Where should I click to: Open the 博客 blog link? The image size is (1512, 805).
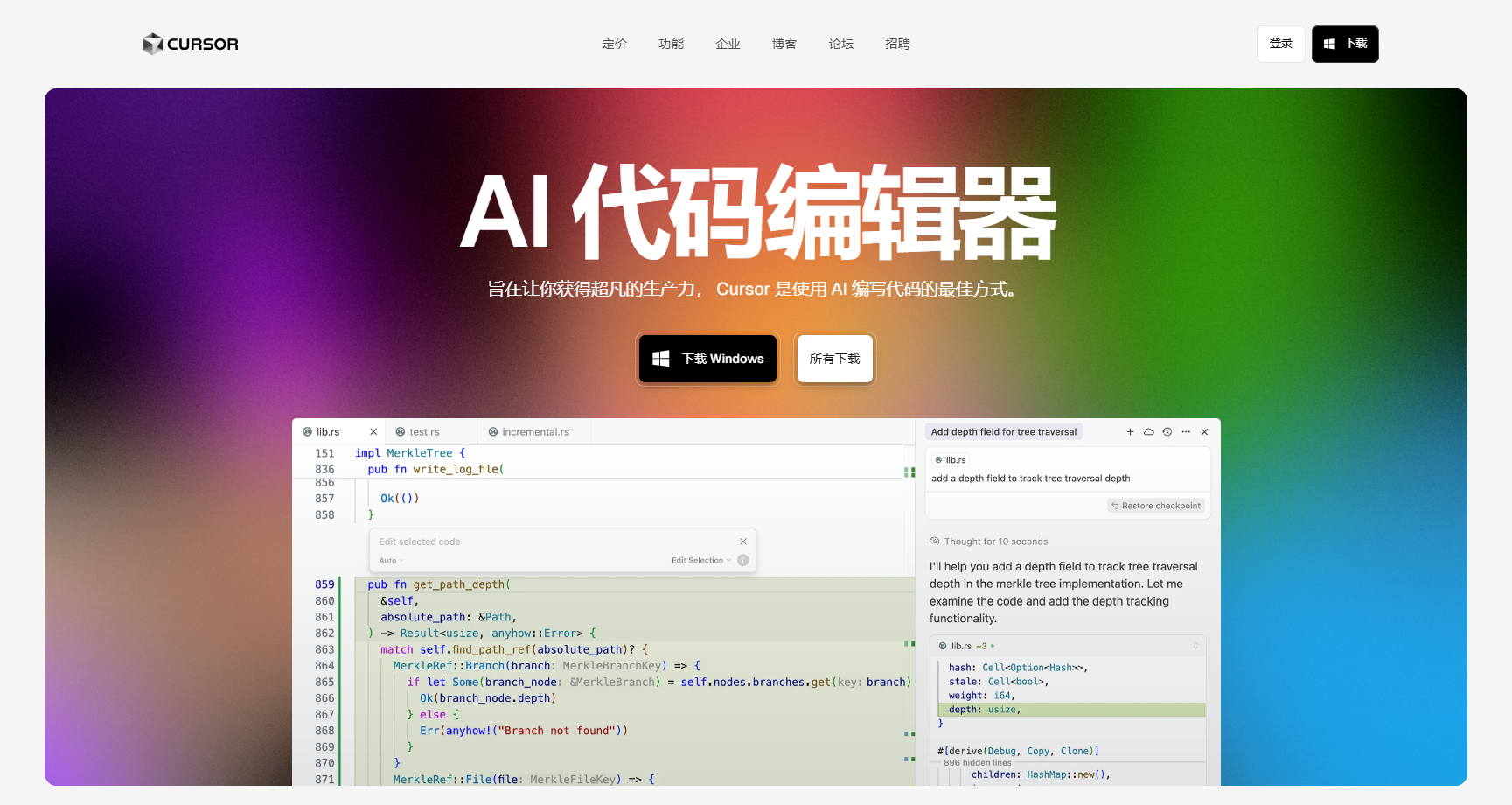point(784,44)
